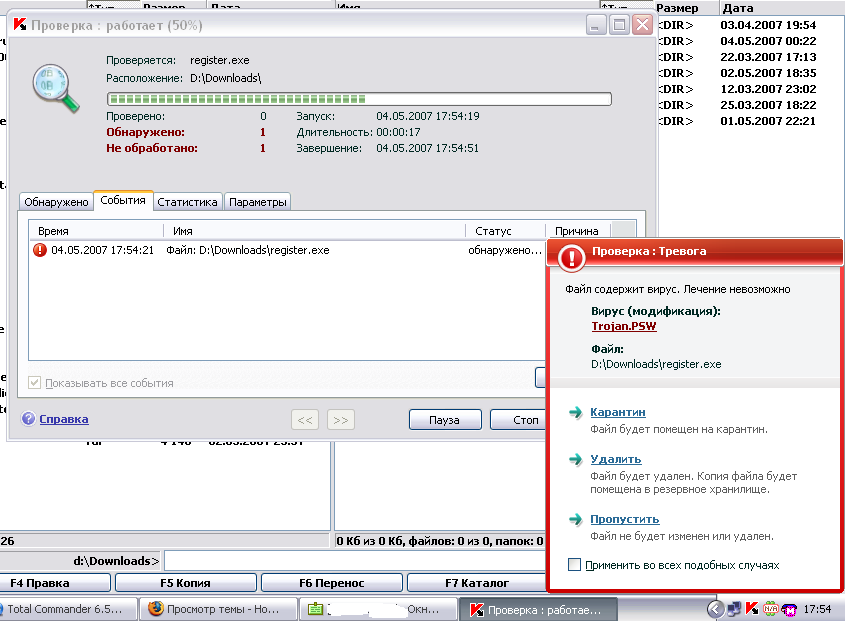Select the register.exe event row
Screen dimensions: 845x621
[287, 250]
